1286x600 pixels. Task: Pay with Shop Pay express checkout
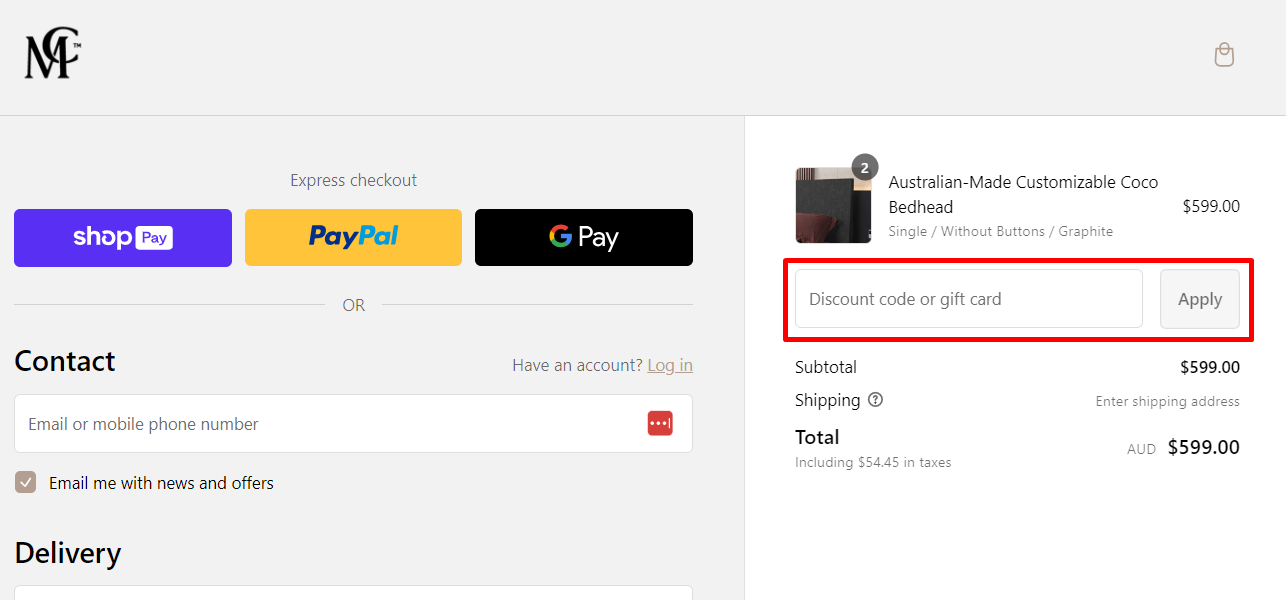[x=123, y=238]
